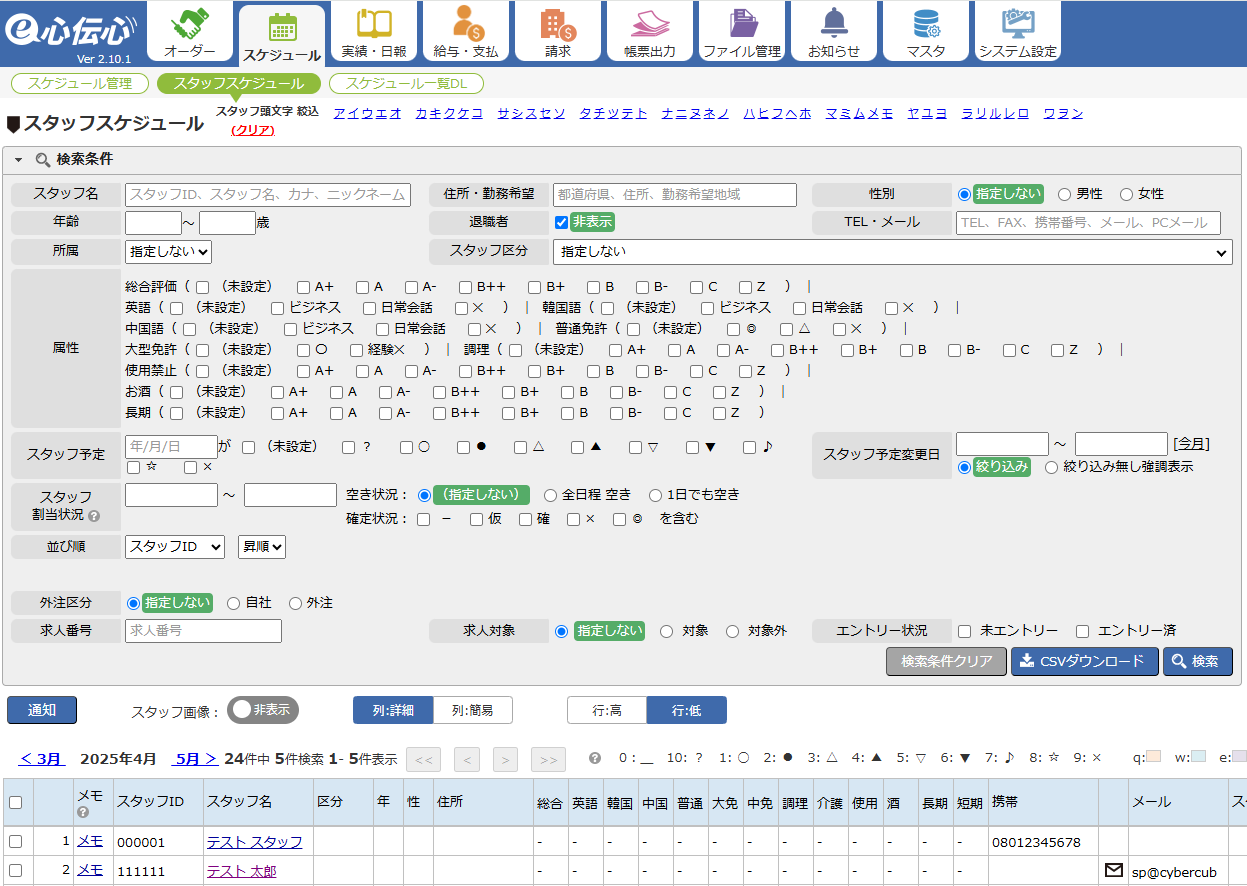This screenshot has height=886, width=1247.
Task: Open the 所属 dropdown
Action: pos(168,252)
